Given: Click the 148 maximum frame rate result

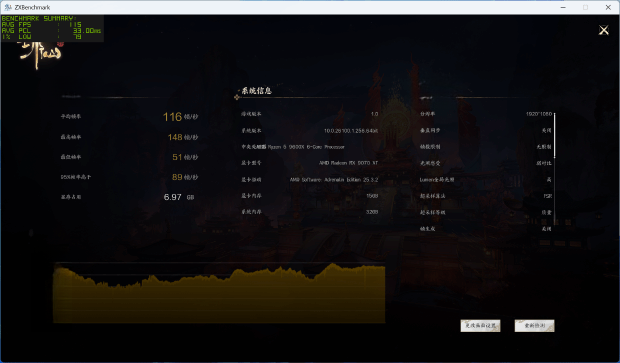Looking at the screenshot, I should 175,137.
